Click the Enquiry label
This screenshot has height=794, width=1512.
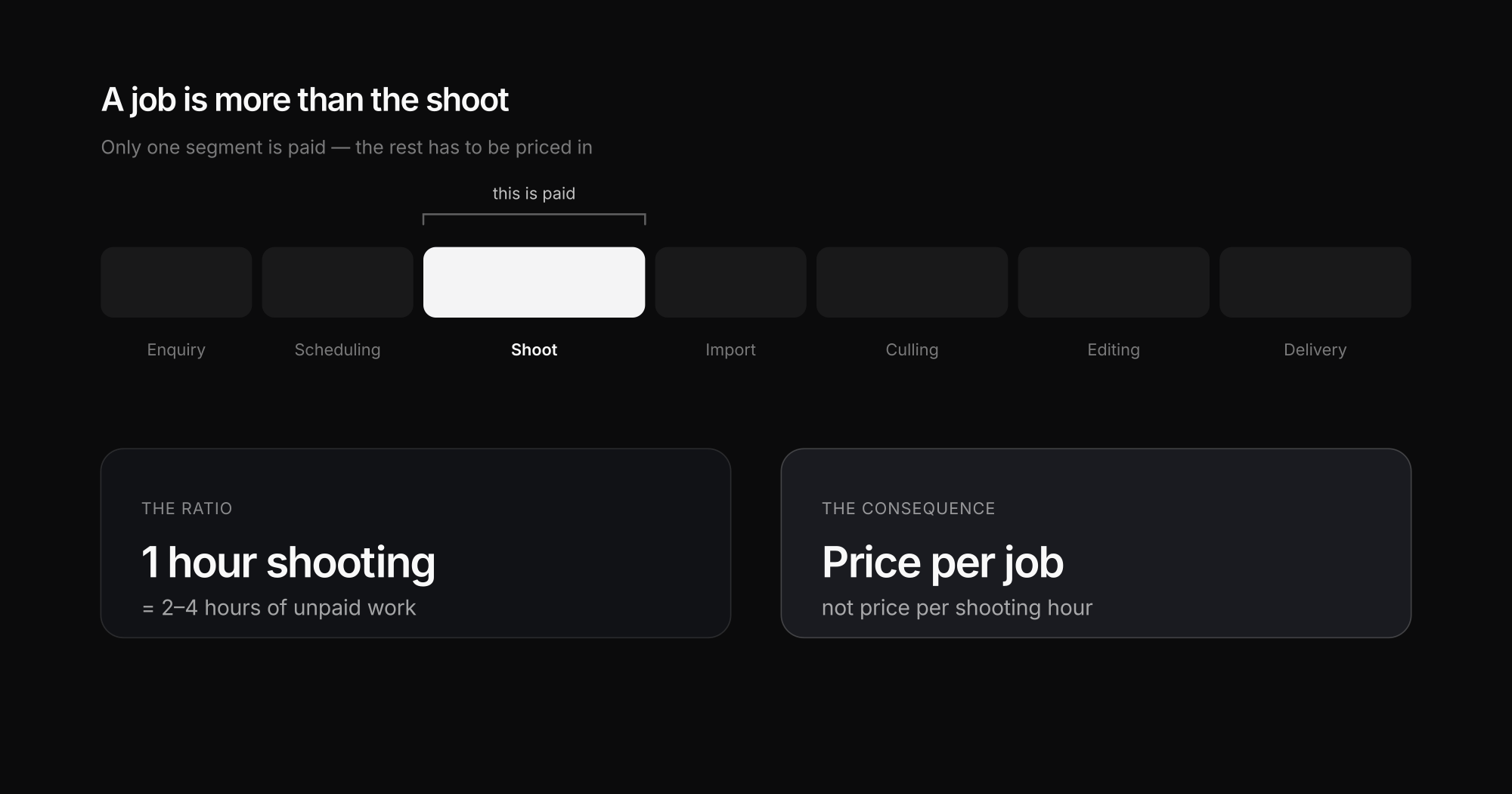176,350
